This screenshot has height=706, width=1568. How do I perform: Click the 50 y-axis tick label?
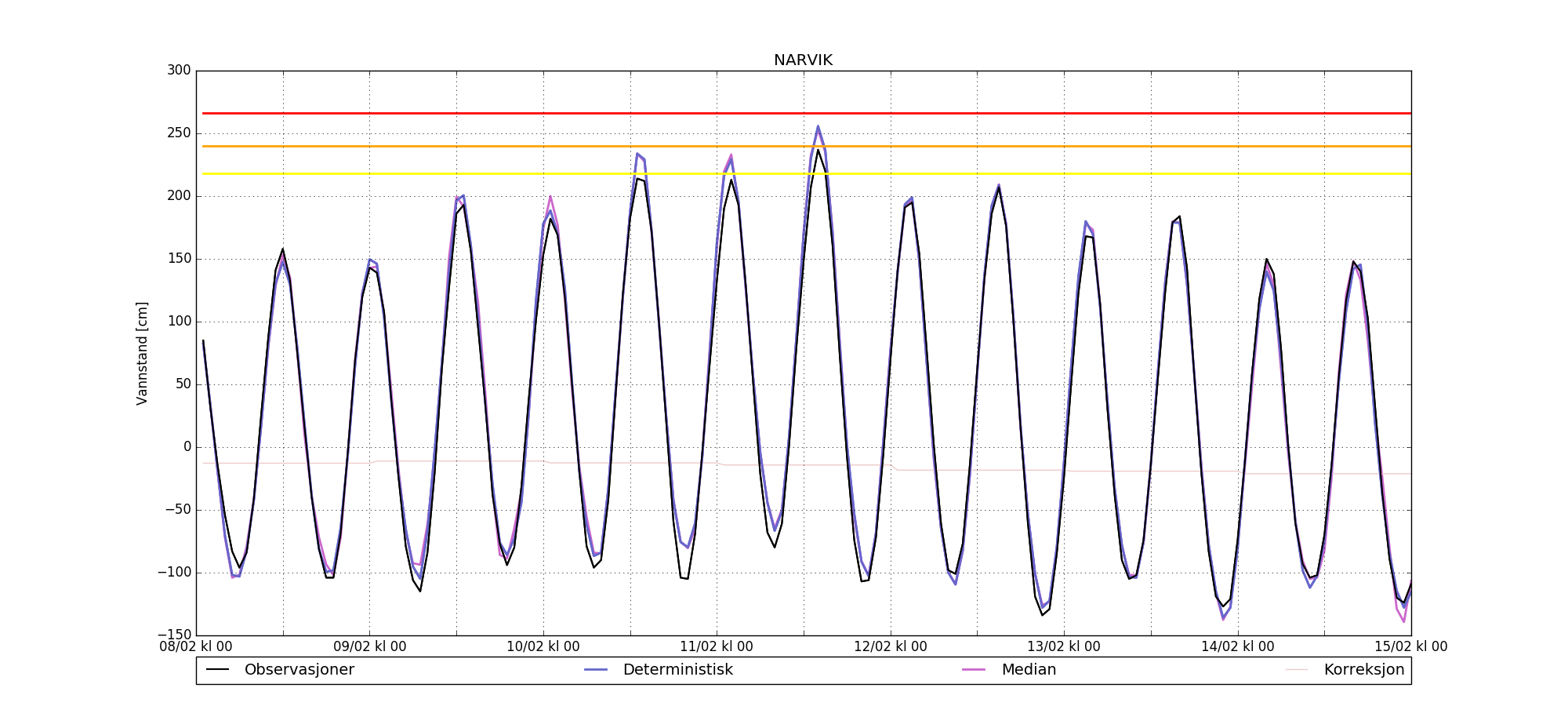click(183, 384)
